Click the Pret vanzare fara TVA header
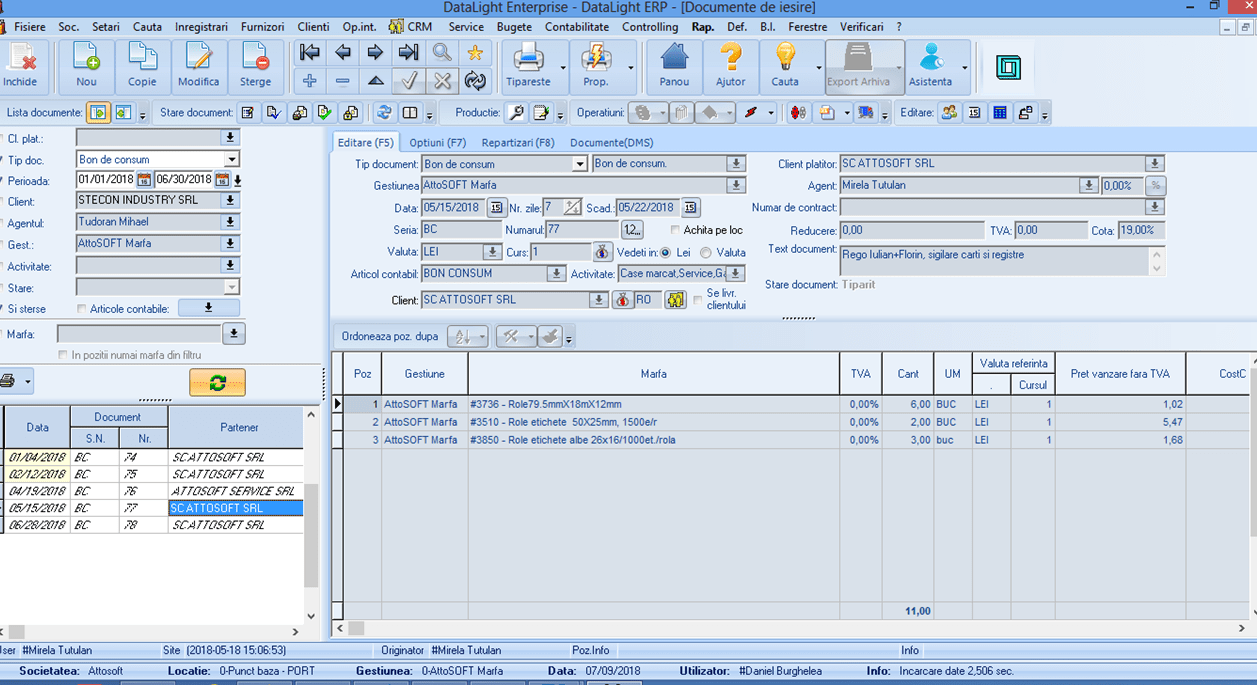 [x=1120, y=374]
